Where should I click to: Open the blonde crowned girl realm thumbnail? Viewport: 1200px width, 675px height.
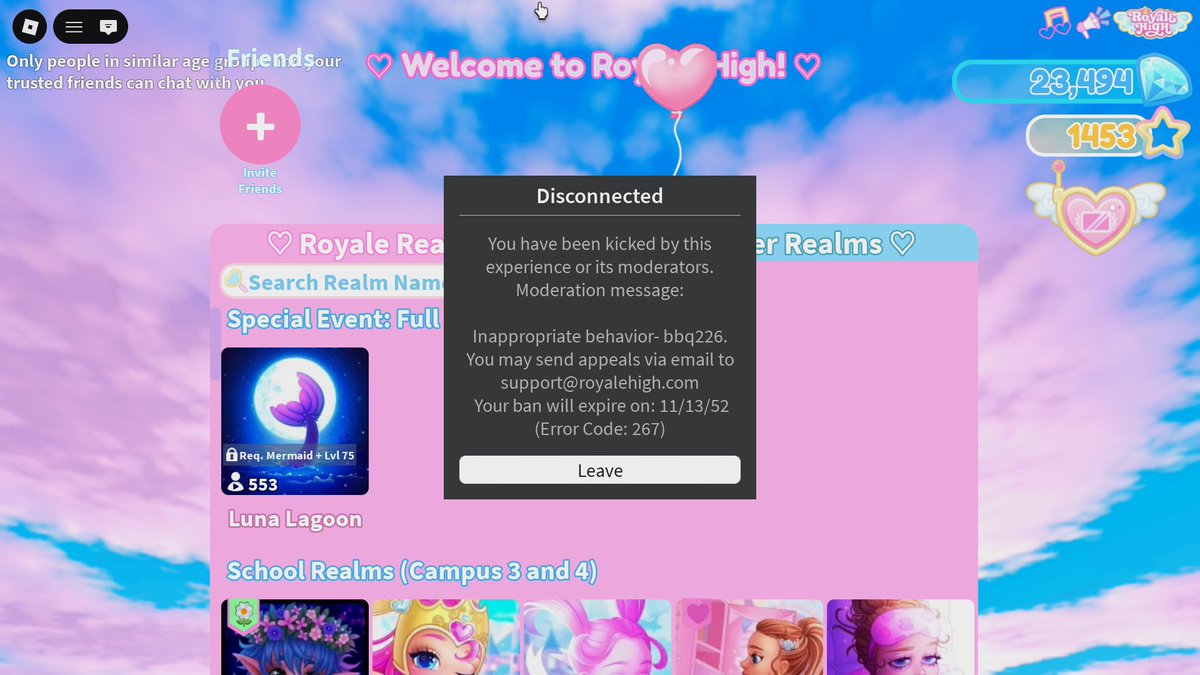(x=446, y=637)
